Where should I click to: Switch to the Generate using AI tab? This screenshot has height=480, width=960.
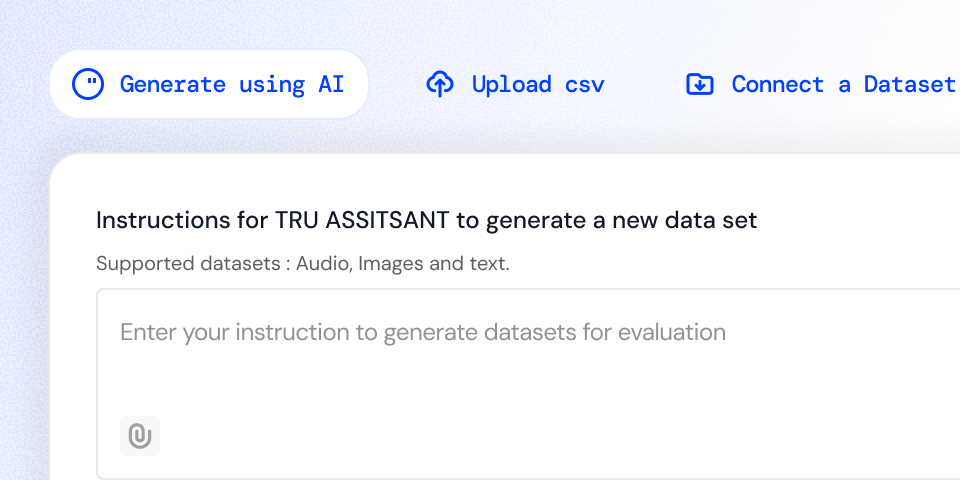point(209,84)
